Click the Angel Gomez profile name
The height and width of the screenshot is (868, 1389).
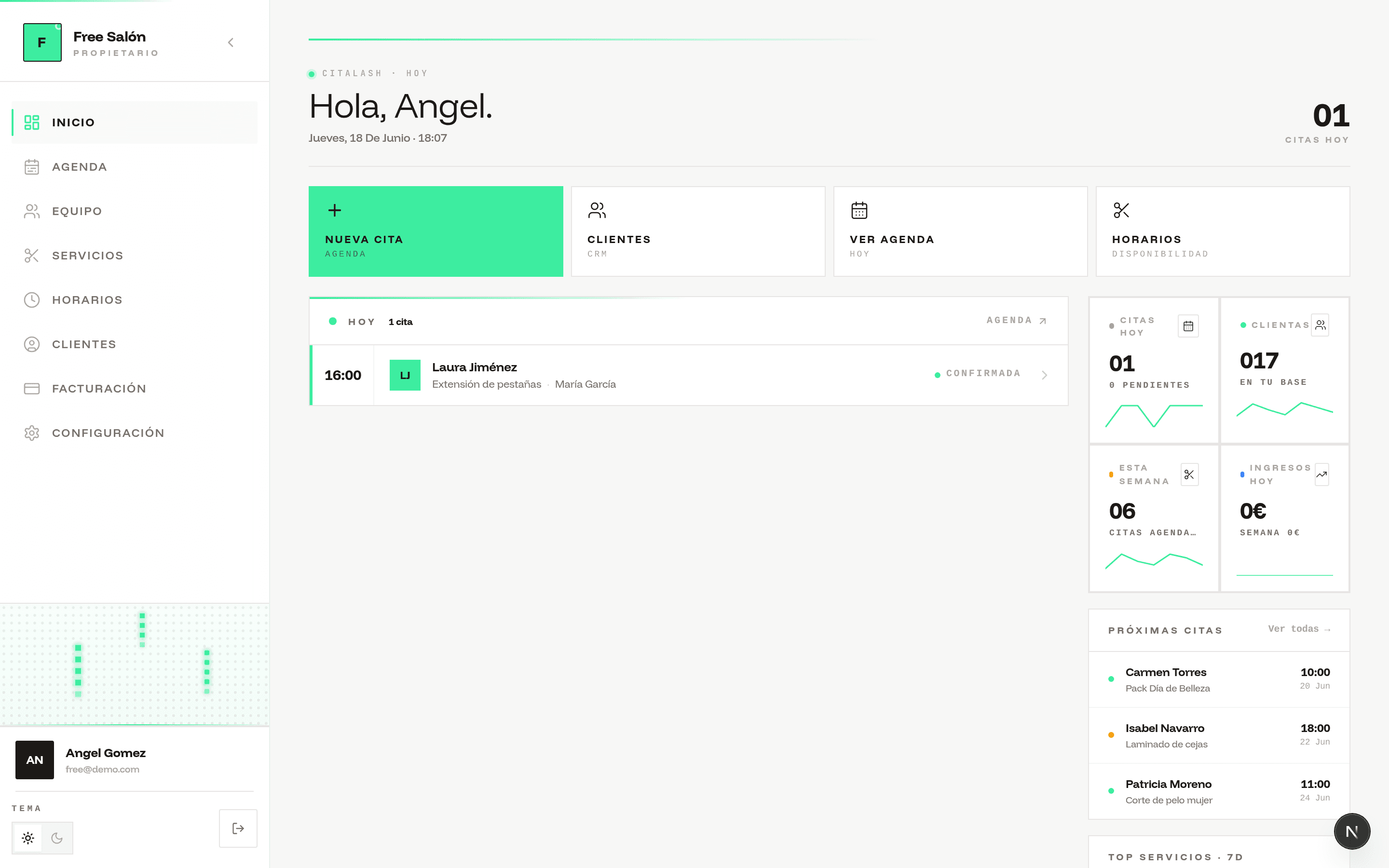(x=106, y=753)
